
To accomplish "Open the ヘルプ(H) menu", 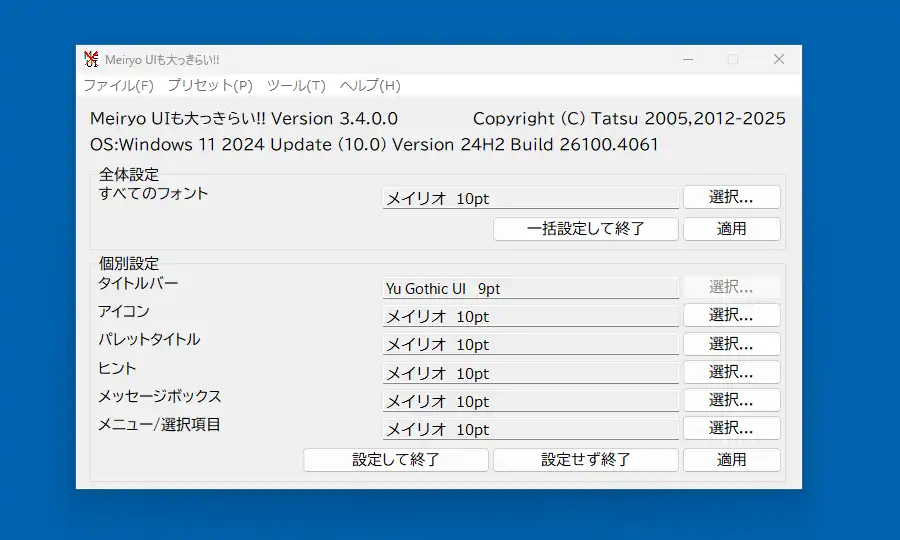I will [x=370, y=86].
